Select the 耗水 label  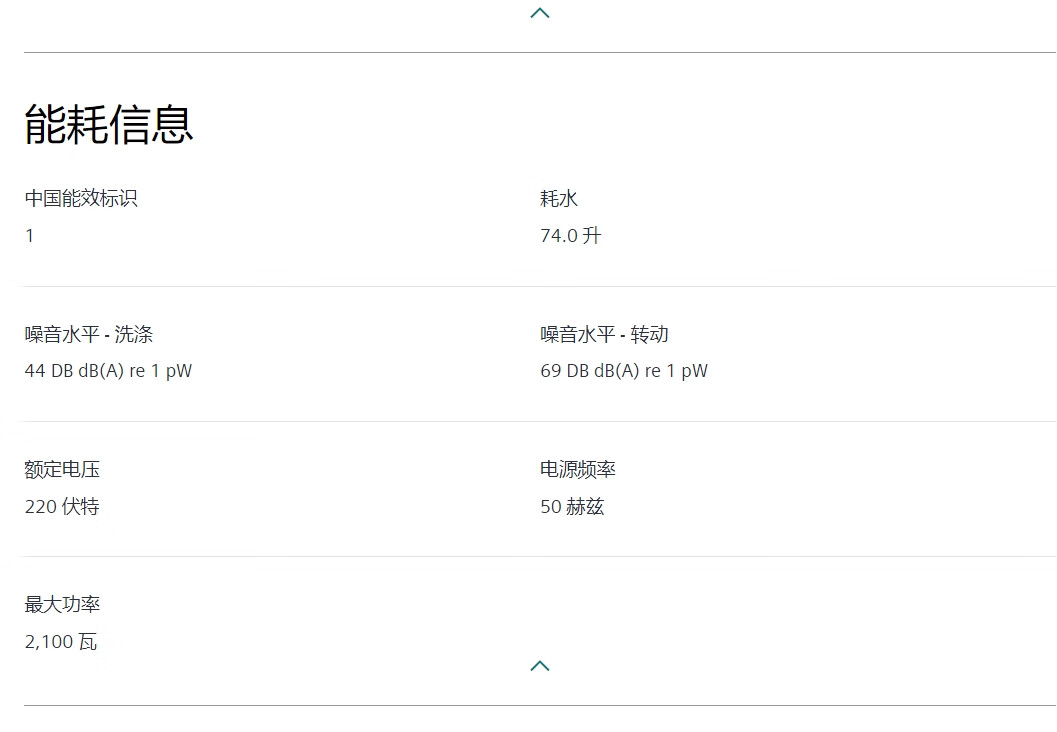tap(559, 198)
